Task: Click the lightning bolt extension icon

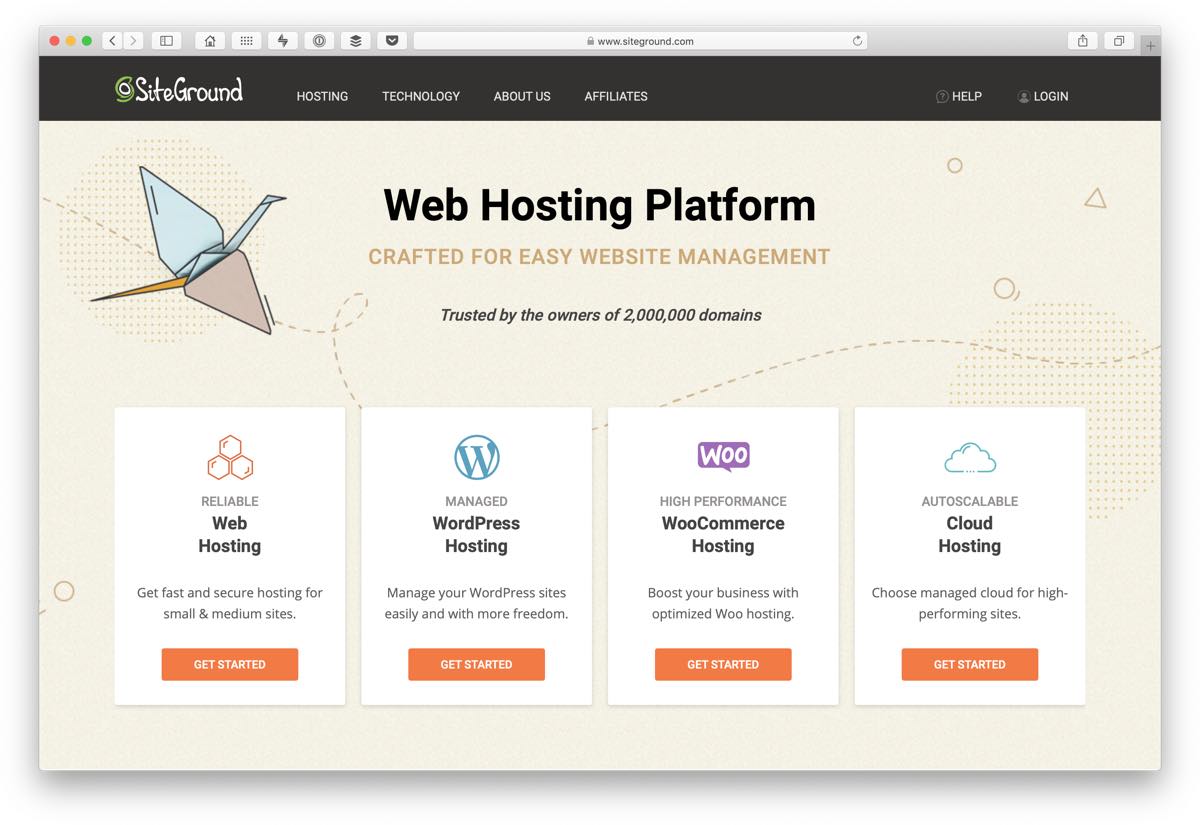Action: tap(283, 41)
